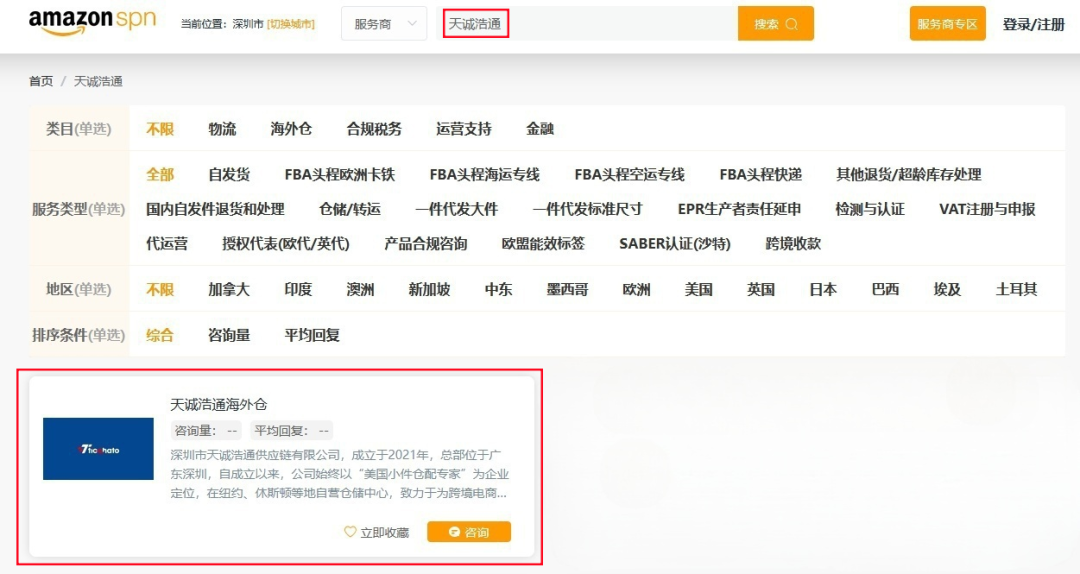1080x574 pixels.
Task: Click the heart icon to favorite 天诚浩通海外仓
Action: point(350,532)
